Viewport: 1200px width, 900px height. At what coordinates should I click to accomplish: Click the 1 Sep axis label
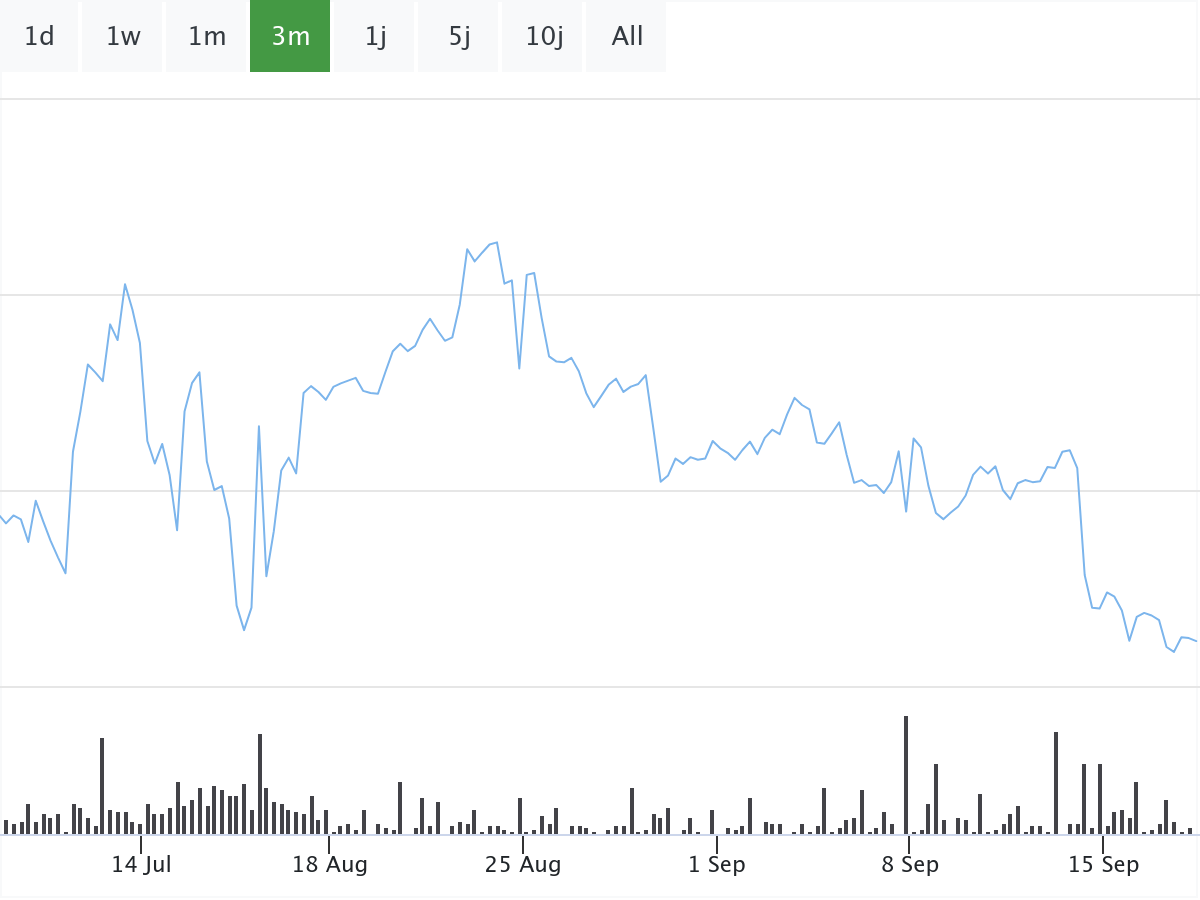pyautogui.click(x=716, y=865)
